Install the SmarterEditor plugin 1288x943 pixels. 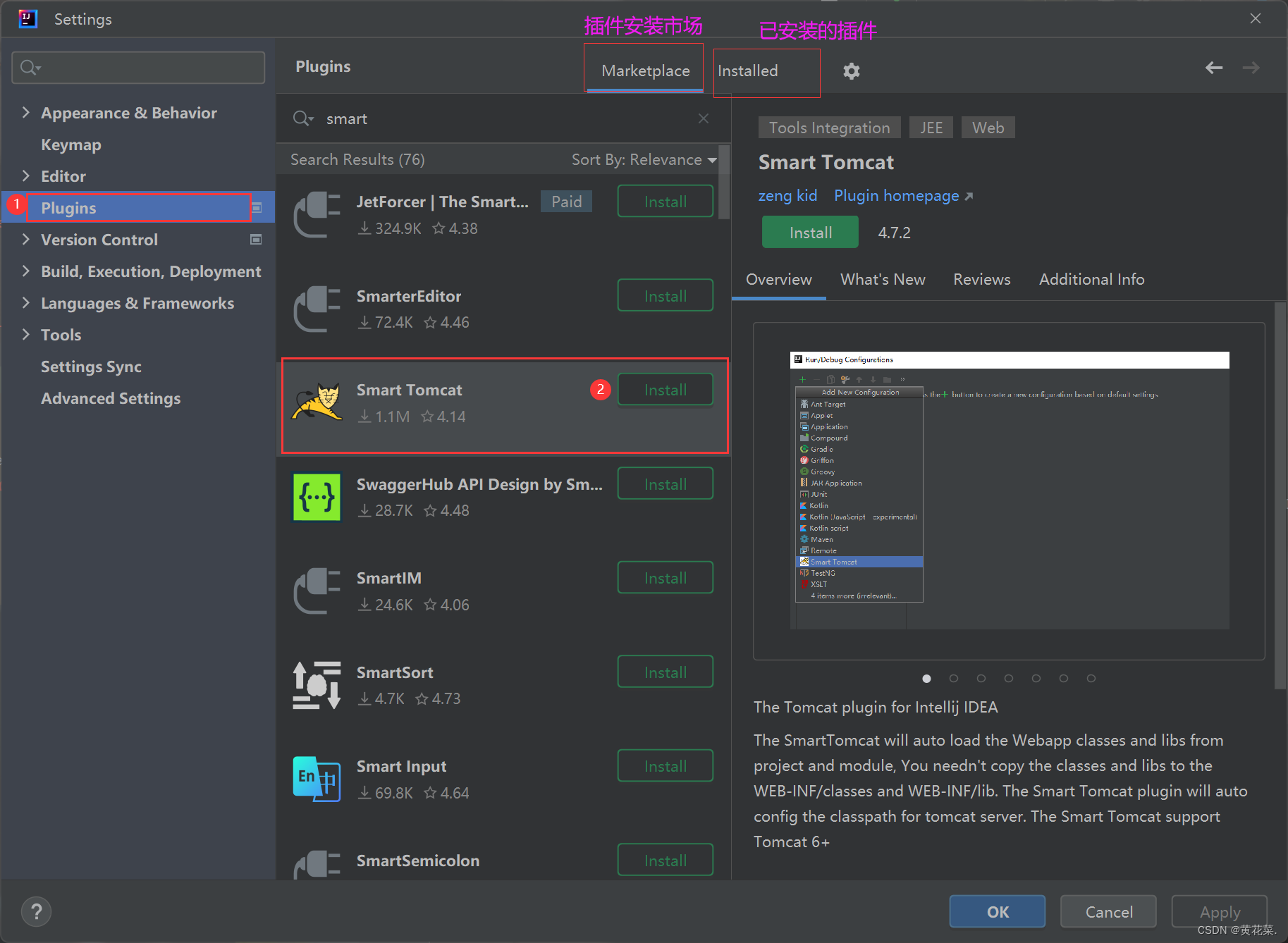tap(666, 296)
